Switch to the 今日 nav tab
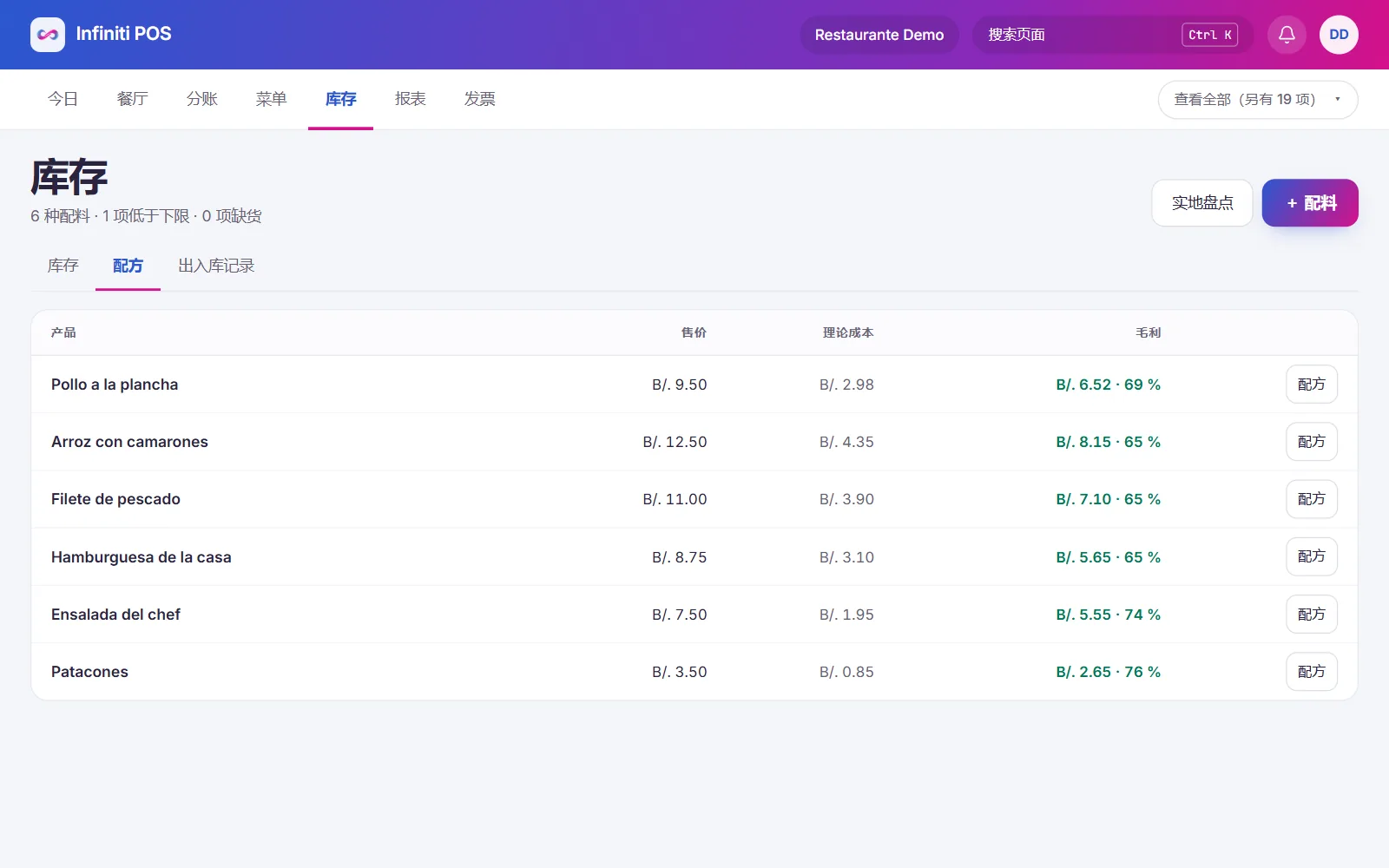Image resolution: width=1389 pixels, height=868 pixels. point(63,99)
